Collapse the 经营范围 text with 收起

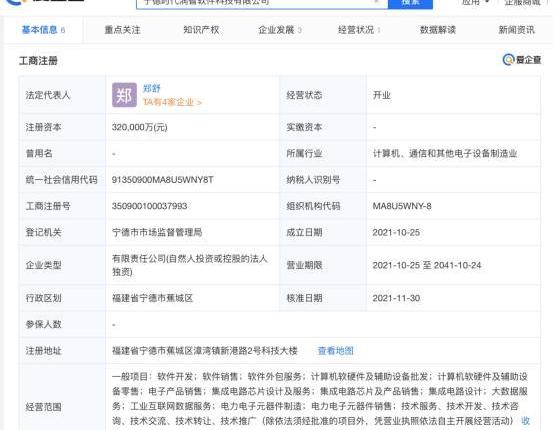pyautogui.click(x=525, y=421)
